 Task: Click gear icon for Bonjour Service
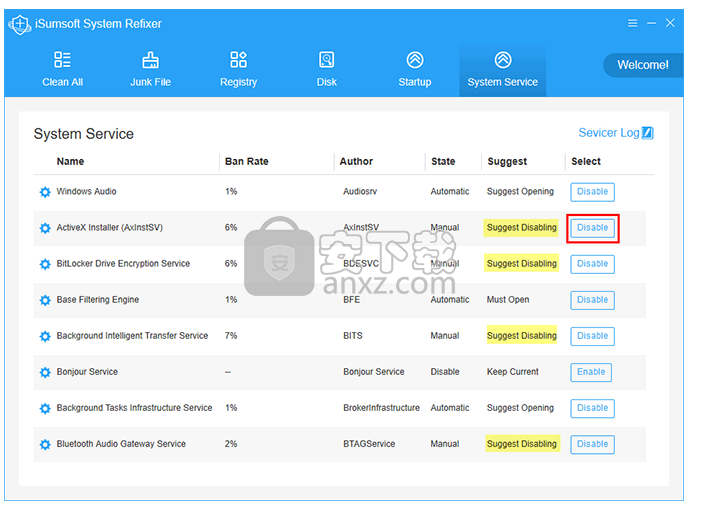(45, 372)
